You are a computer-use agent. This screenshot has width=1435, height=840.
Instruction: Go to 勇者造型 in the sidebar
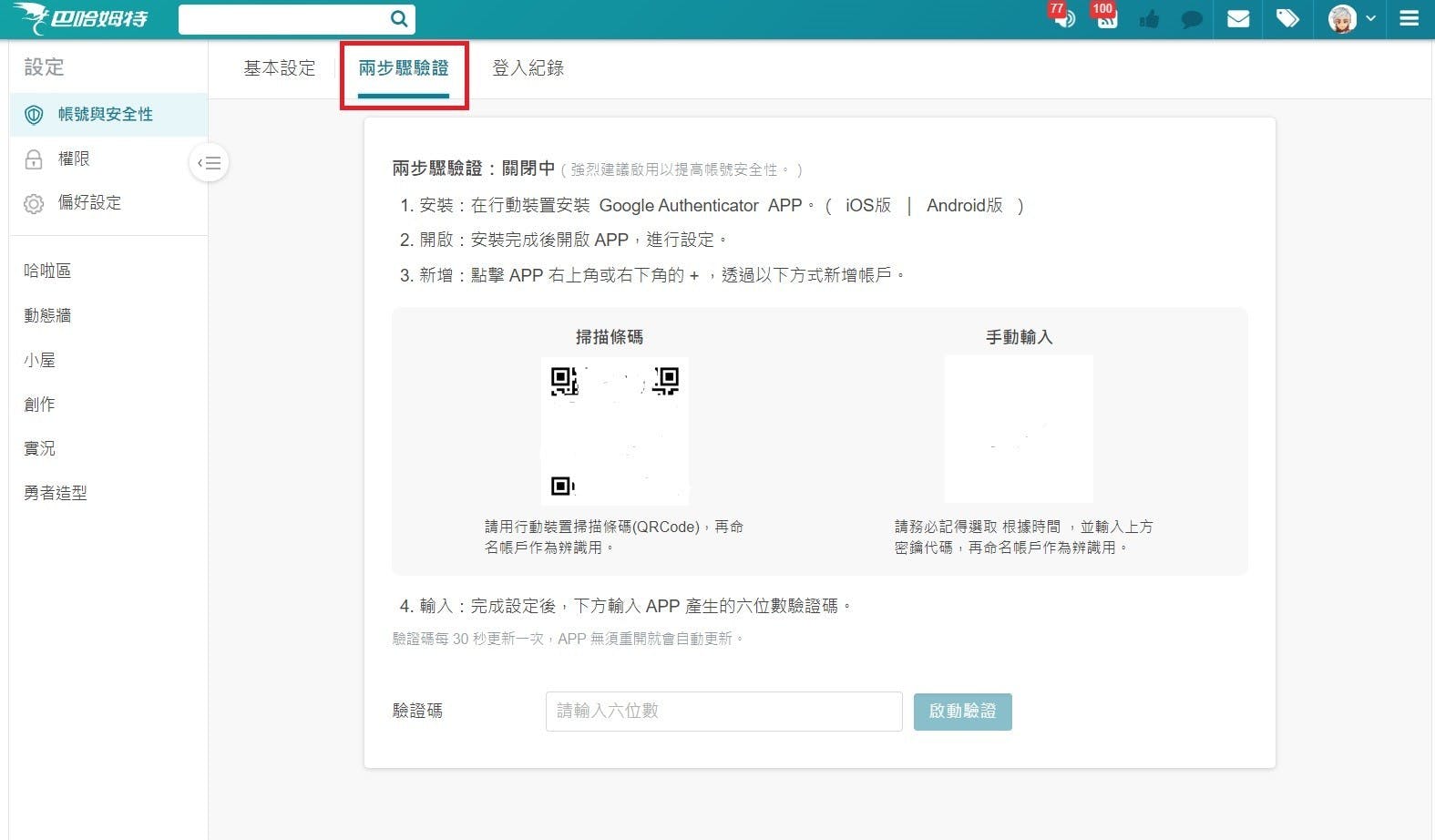pyautogui.click(x=56, y=493)
